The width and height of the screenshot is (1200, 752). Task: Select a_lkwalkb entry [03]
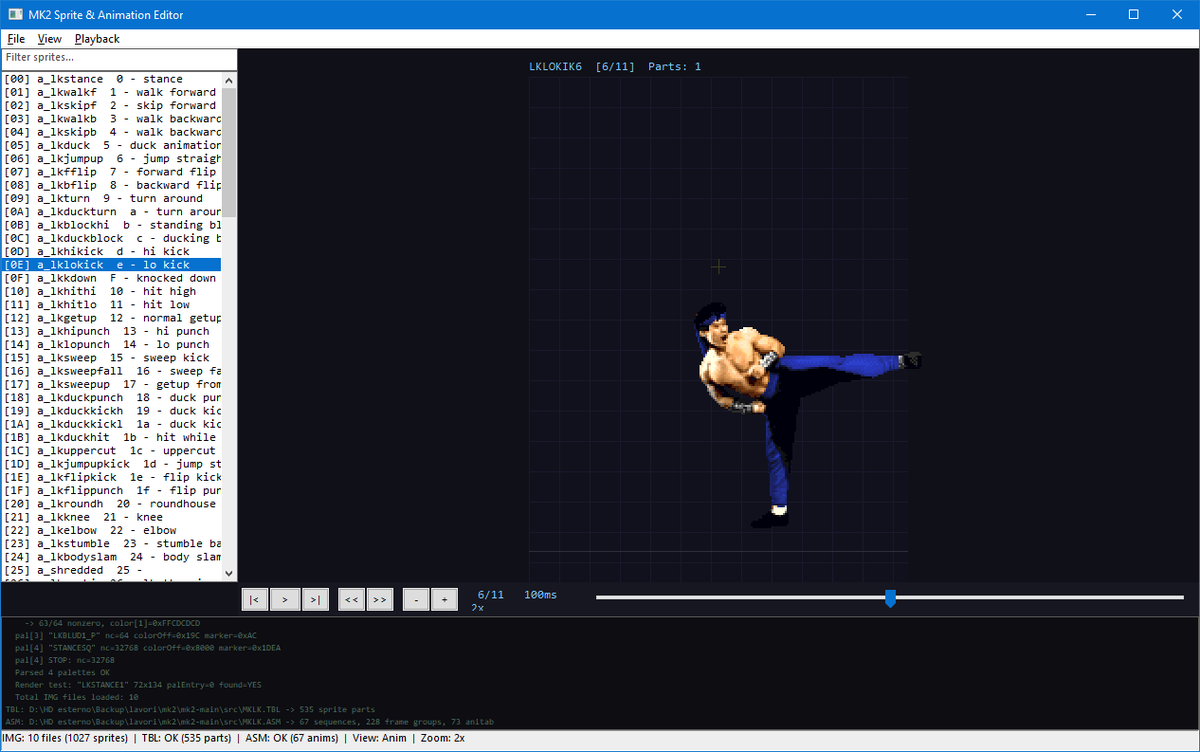(112, 119)
